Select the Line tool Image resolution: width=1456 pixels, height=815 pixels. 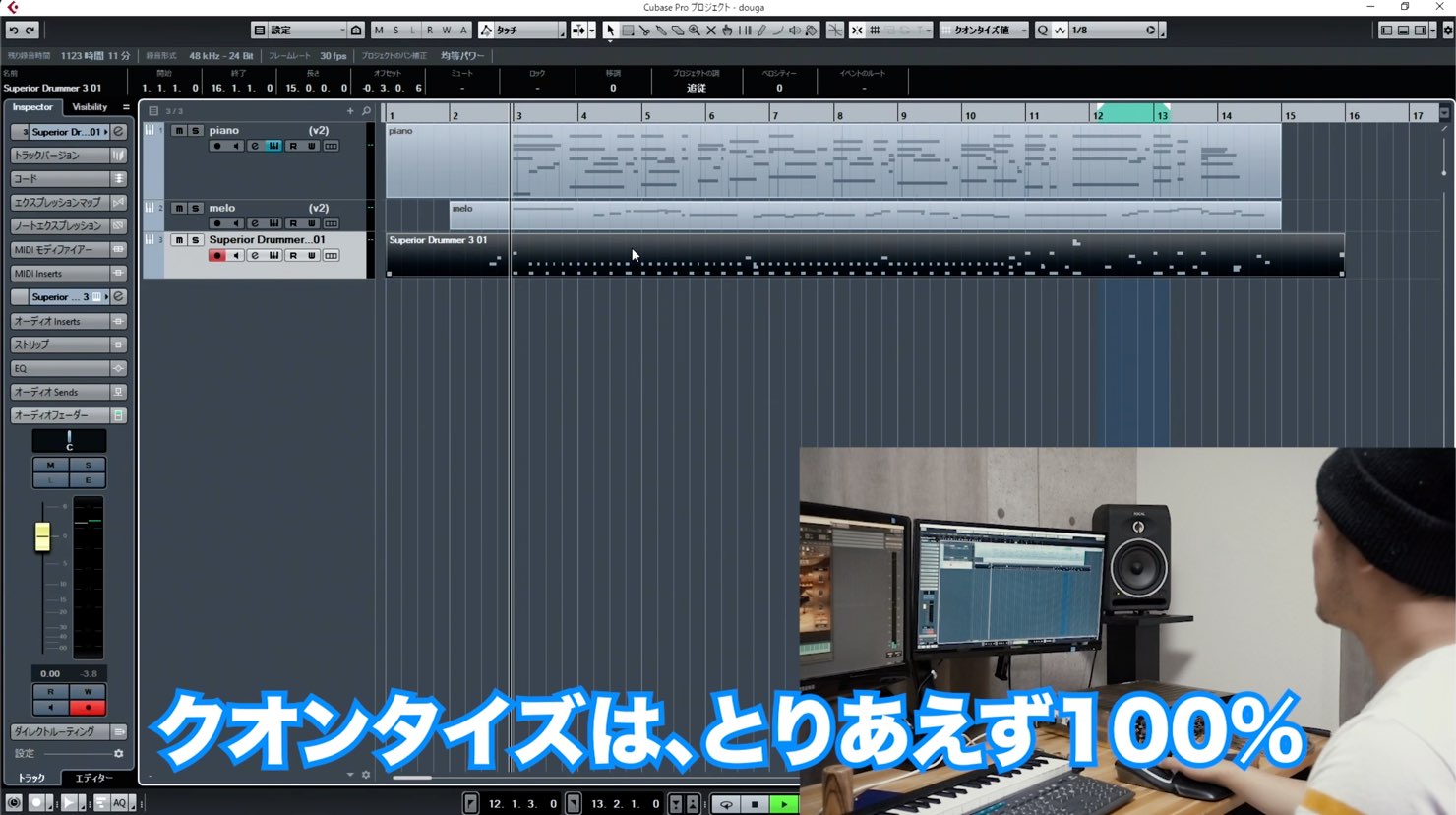point(778,31)
